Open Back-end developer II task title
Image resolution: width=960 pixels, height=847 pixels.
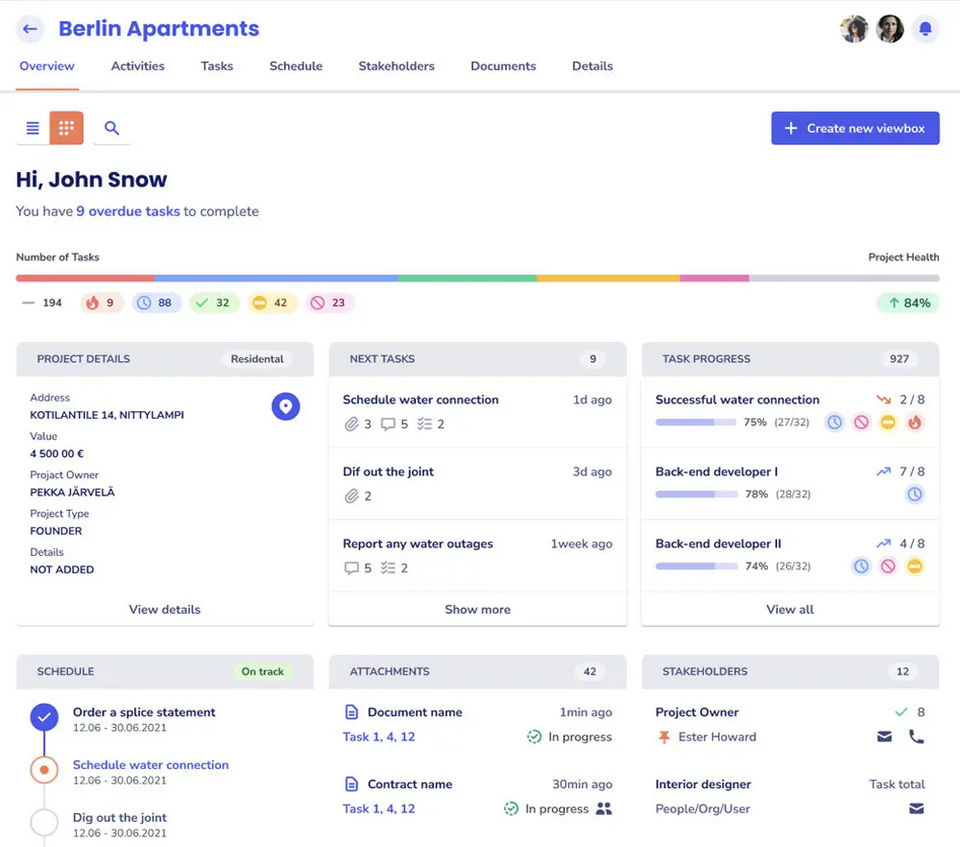point(718,544)
